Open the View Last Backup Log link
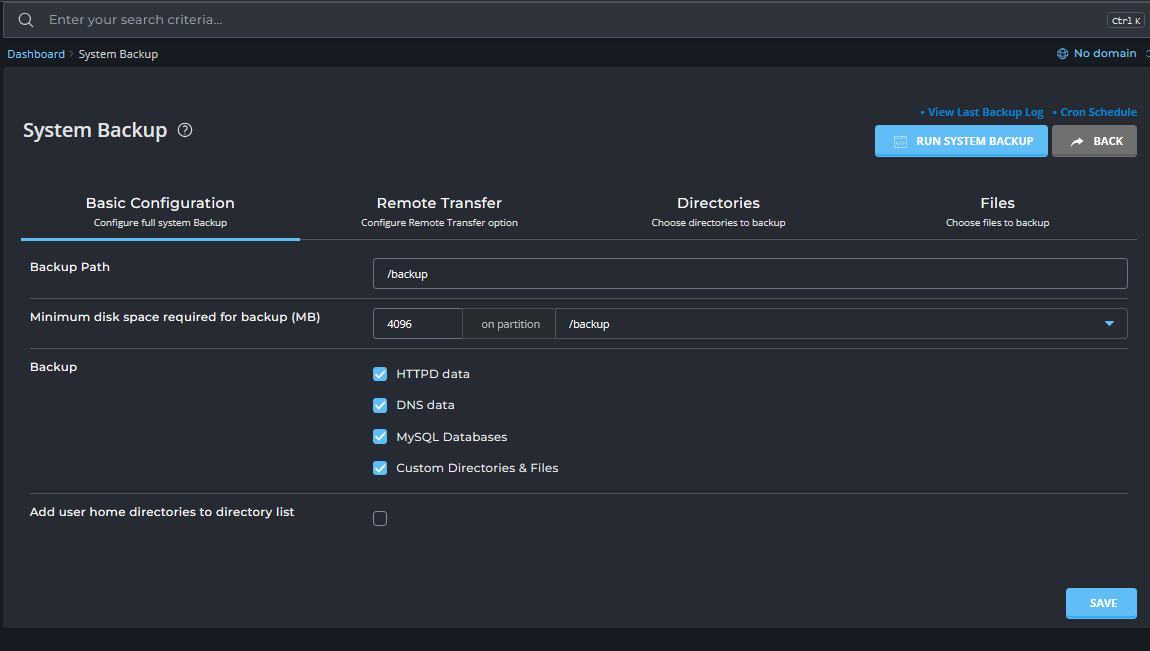 pyautogui.click(x=984, y=112)
